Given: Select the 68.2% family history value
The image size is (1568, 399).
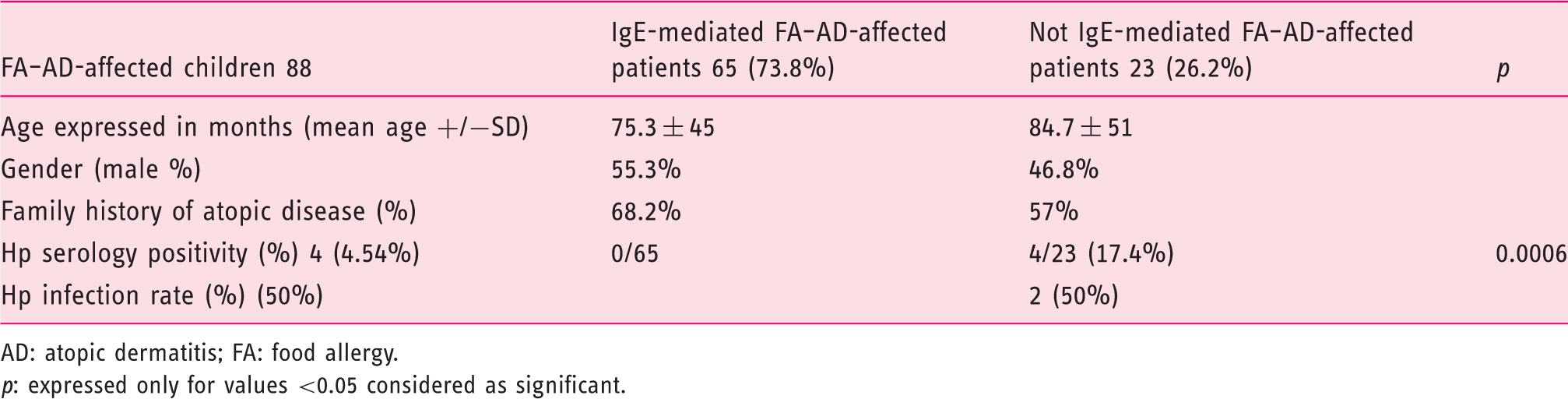Looking at the screenshot, I should [x=646, y=212].
